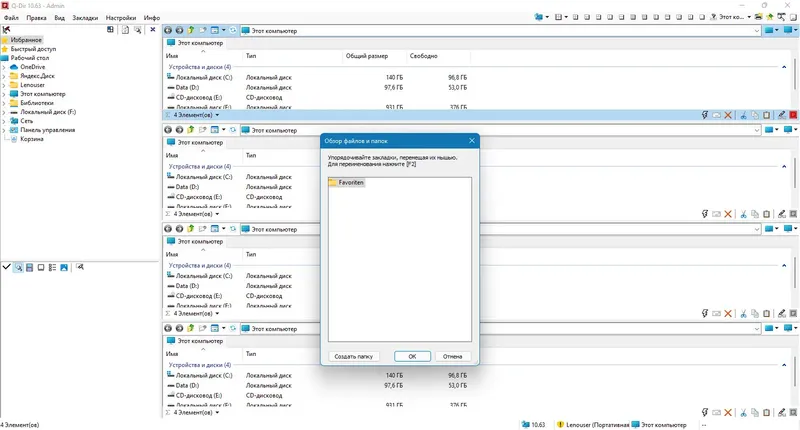Click Создать папку button in dialog
The width and height of the screenshot is (800, 430).
point(354,357)
